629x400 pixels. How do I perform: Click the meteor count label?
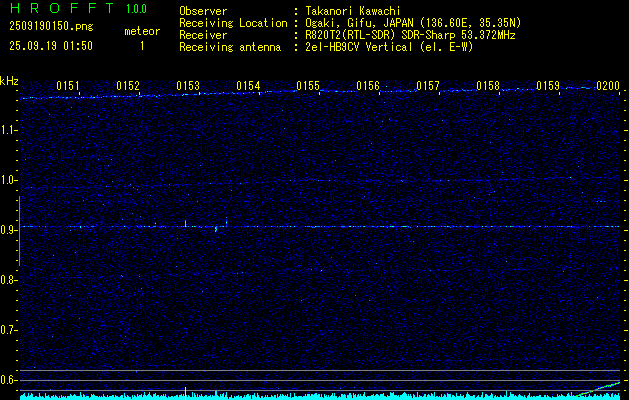pyautogui.click(x=141, y=32)
